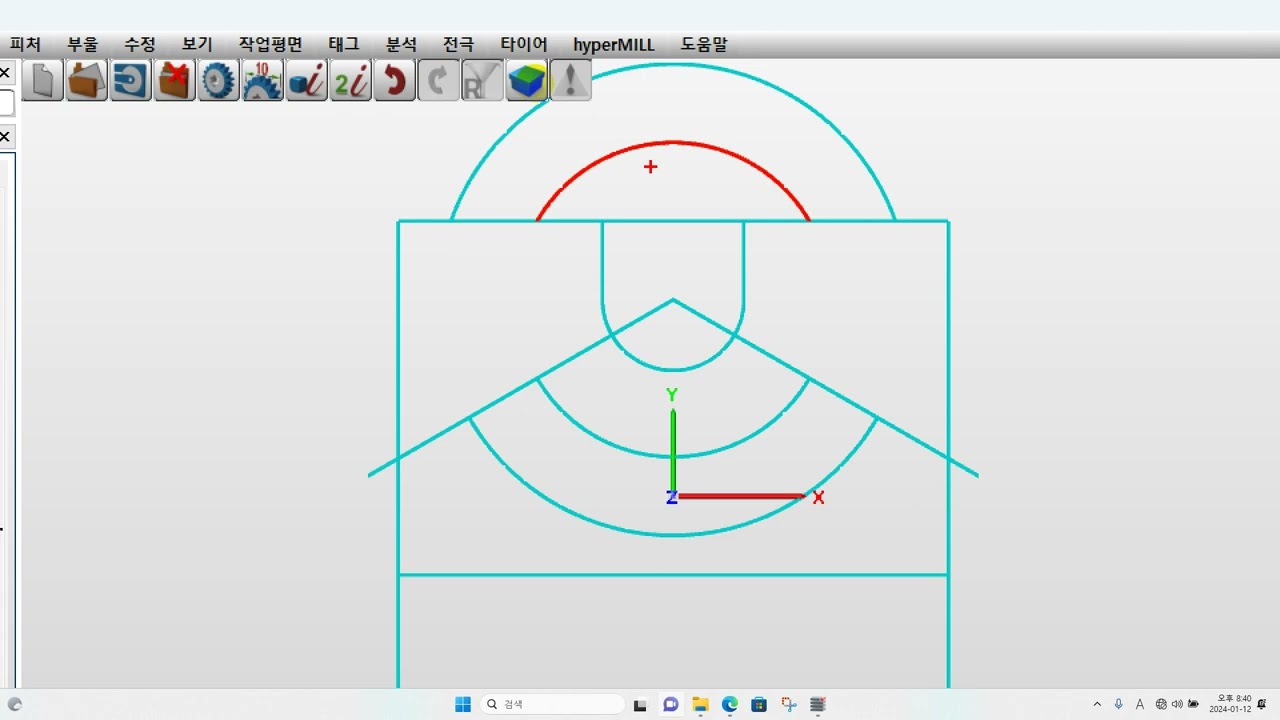Click the upper X close button at left panel
This screenshot has width=1280, height=720.
[x=5, y=73]
